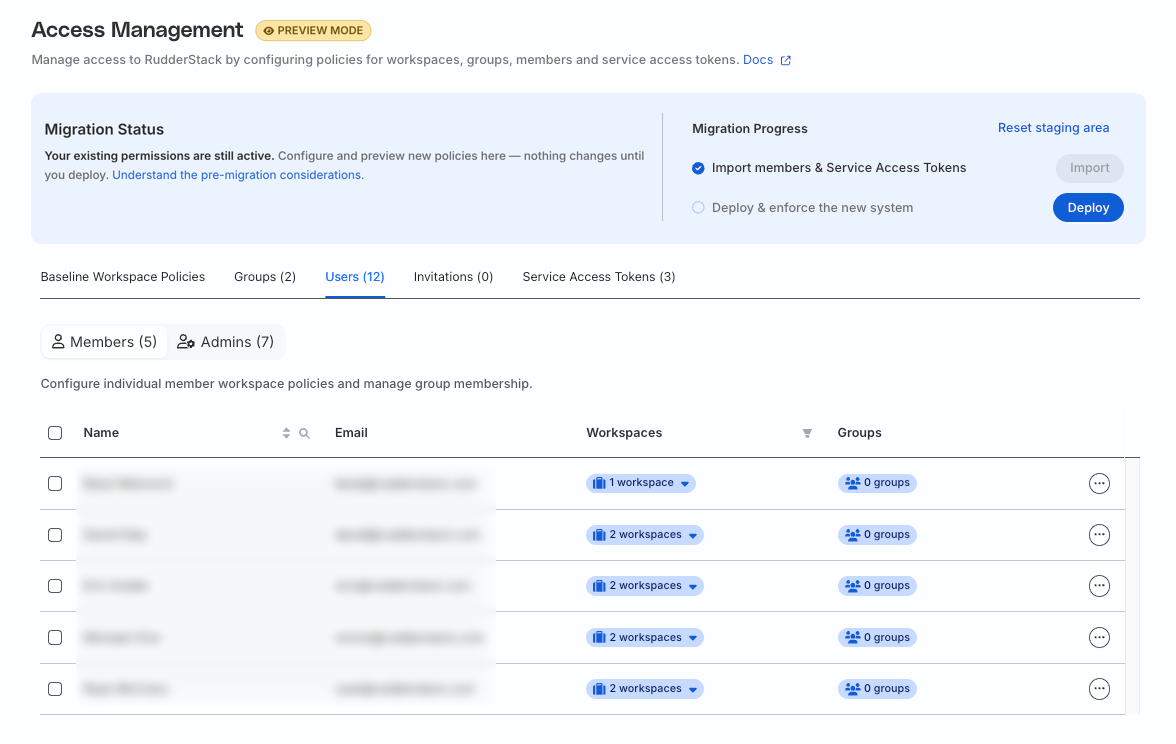Switch to Baseline Workspace Policies tab
This screenshot has width=1176, height=744.
(123, 277)
